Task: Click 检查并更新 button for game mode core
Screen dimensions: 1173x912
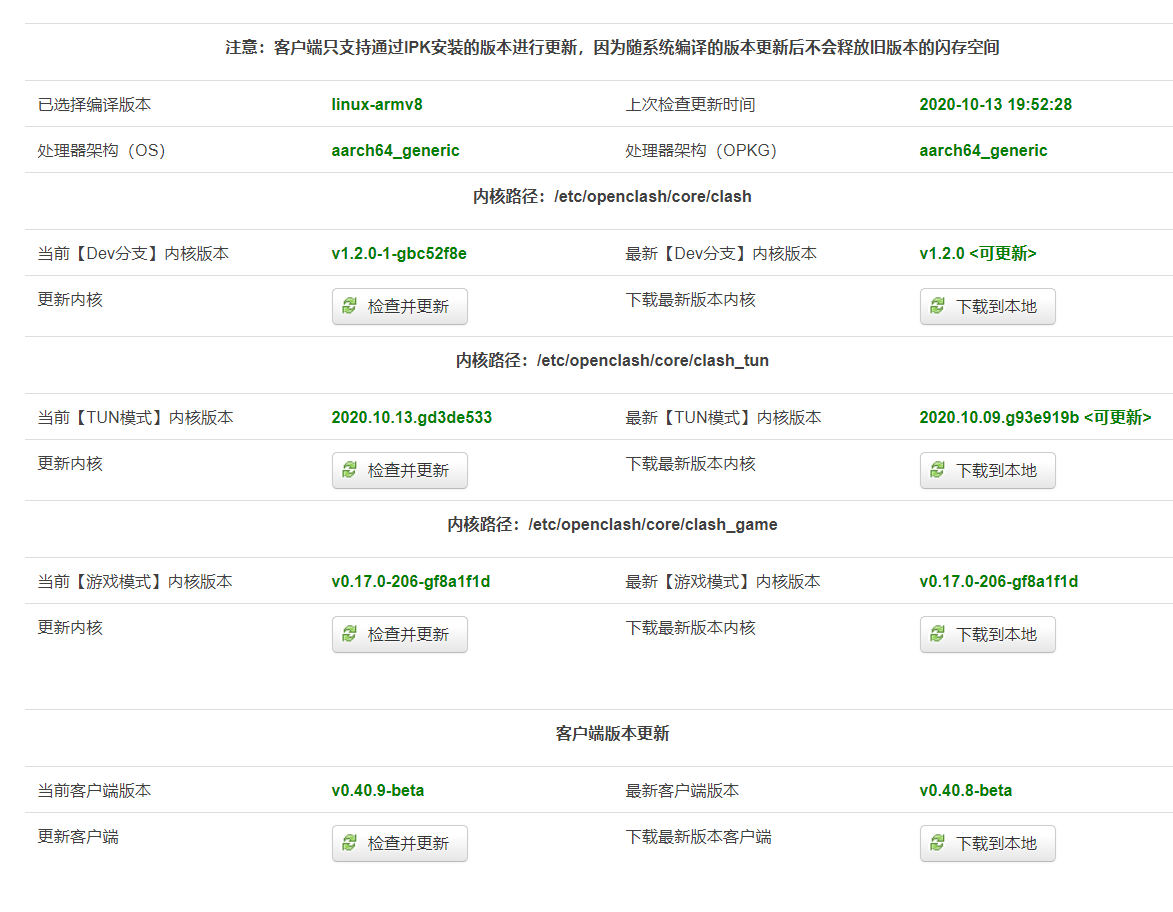Action: (x=399, y=634)
